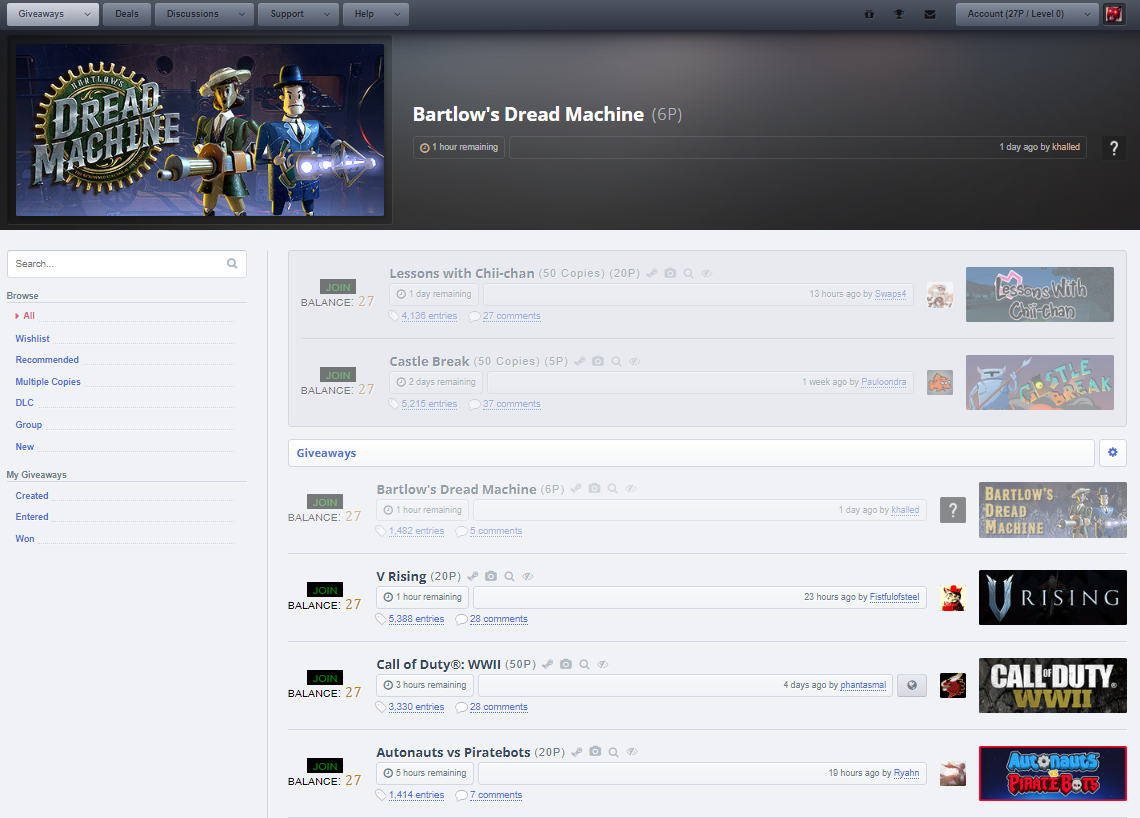Open the Swaps4 user link
The width and height of the screenshot is (1140, 818).
(891, 294)
